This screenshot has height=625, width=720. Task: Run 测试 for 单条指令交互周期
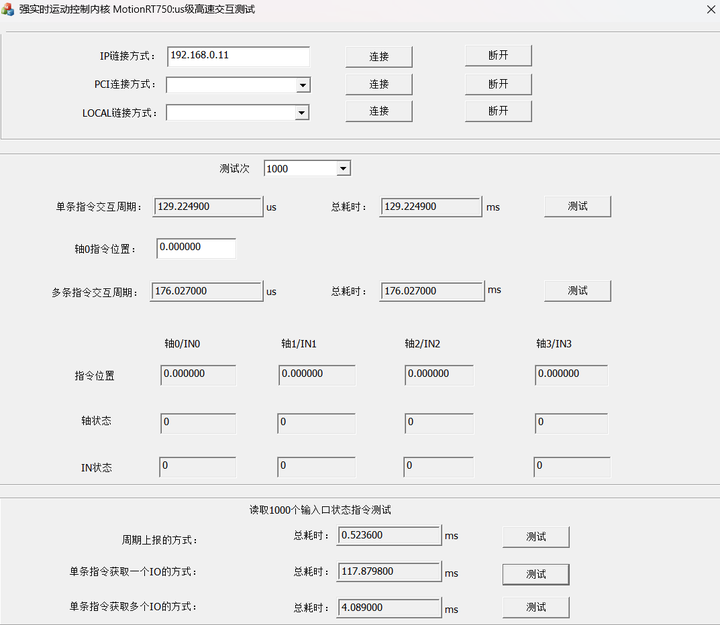(x=578, y=206)
